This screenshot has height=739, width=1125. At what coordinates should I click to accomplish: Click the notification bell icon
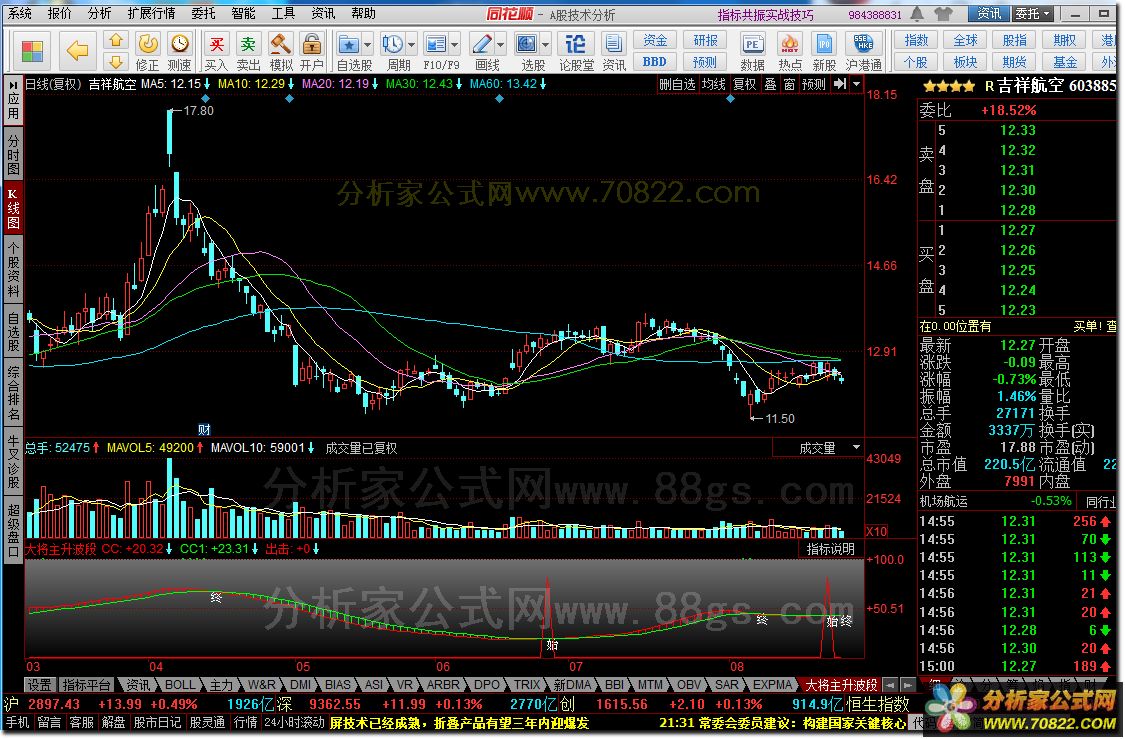point(917,14)
